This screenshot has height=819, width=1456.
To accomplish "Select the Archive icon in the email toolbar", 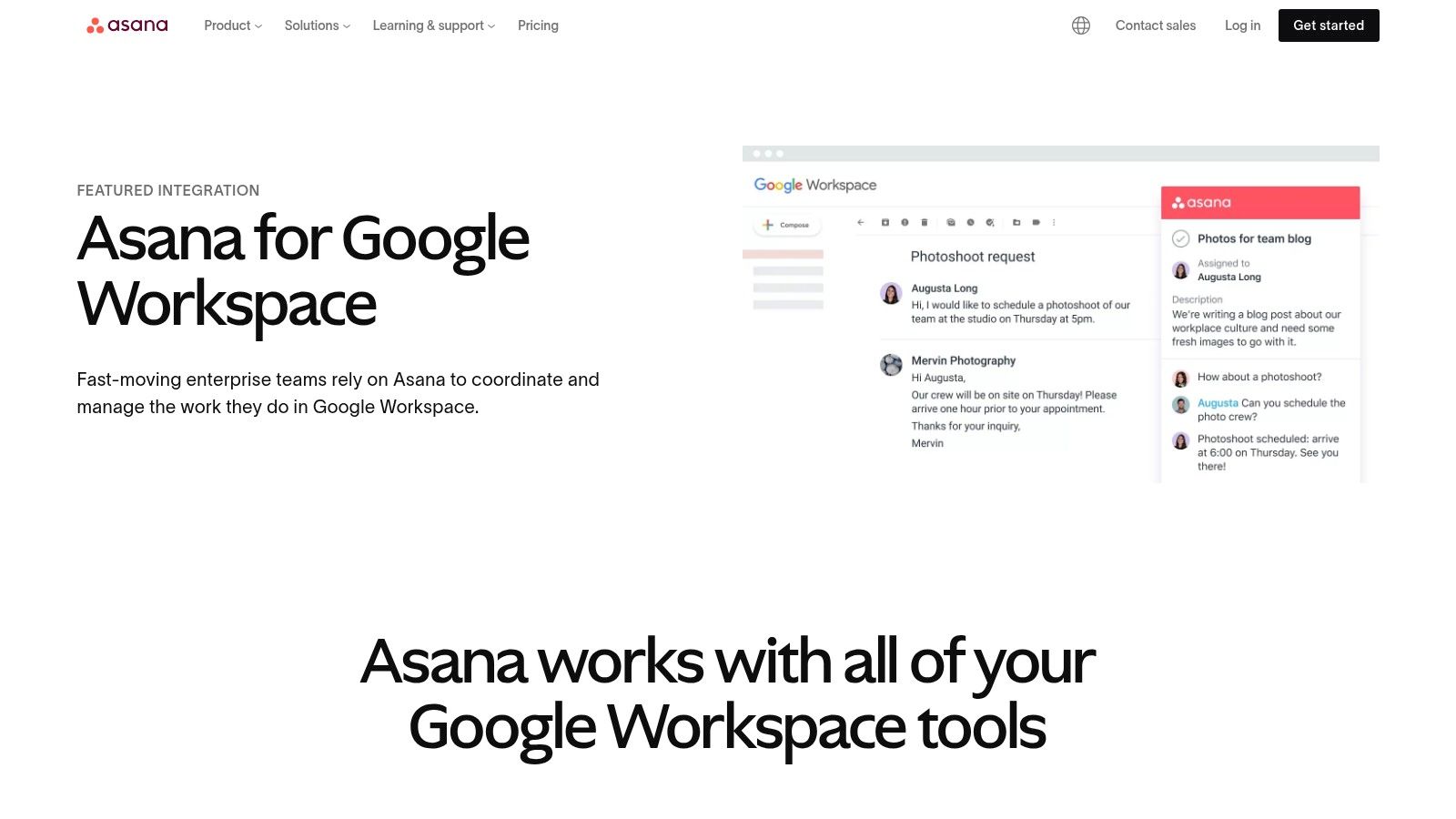I will pyautogui.click(x=885, y=222).
